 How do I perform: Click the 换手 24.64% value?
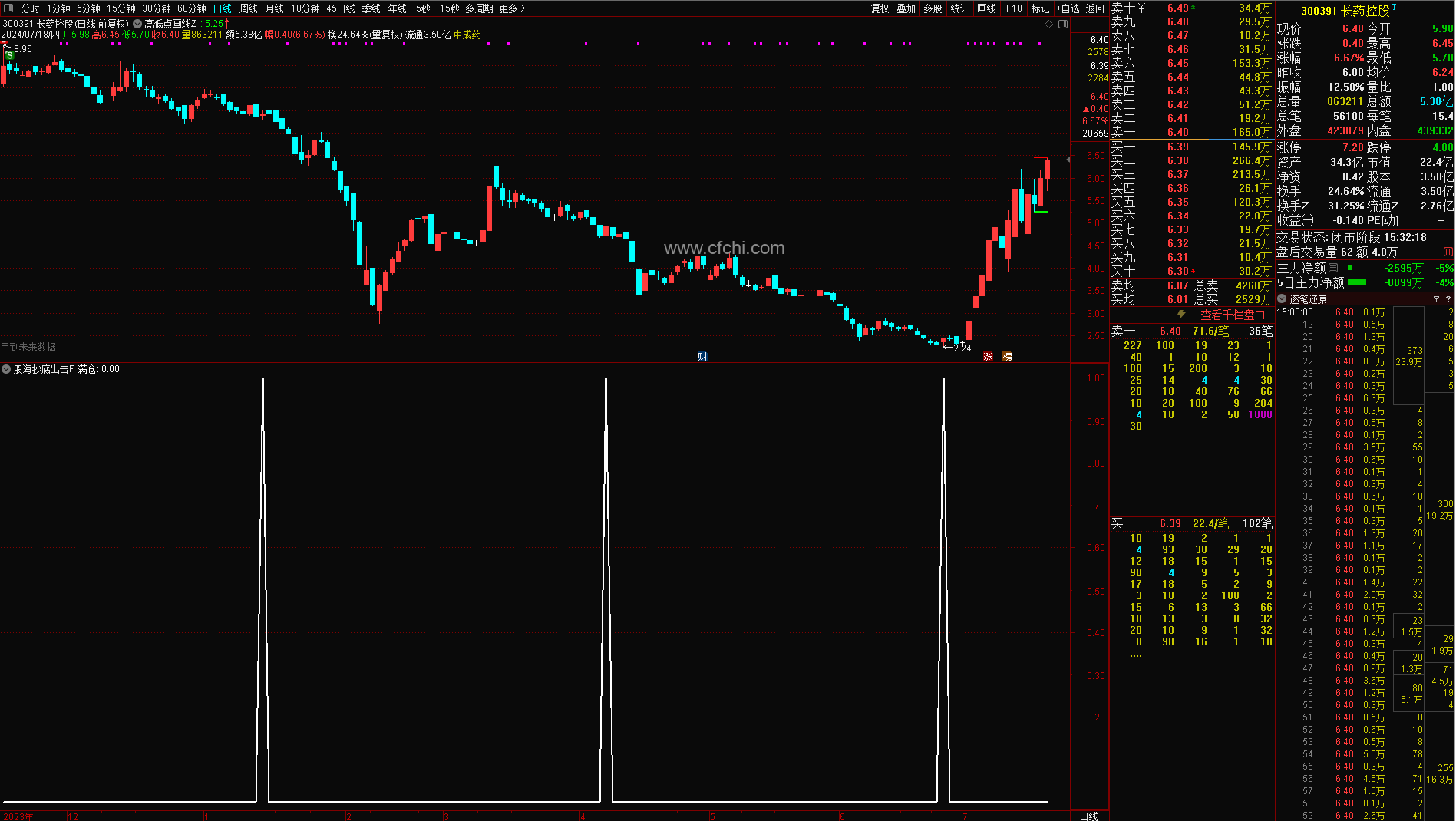[1346, 191]
